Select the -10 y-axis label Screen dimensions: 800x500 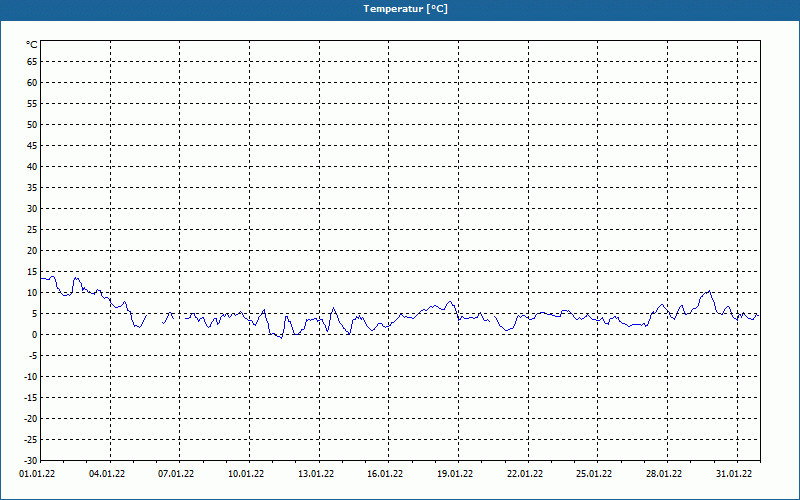pos(30,377)
